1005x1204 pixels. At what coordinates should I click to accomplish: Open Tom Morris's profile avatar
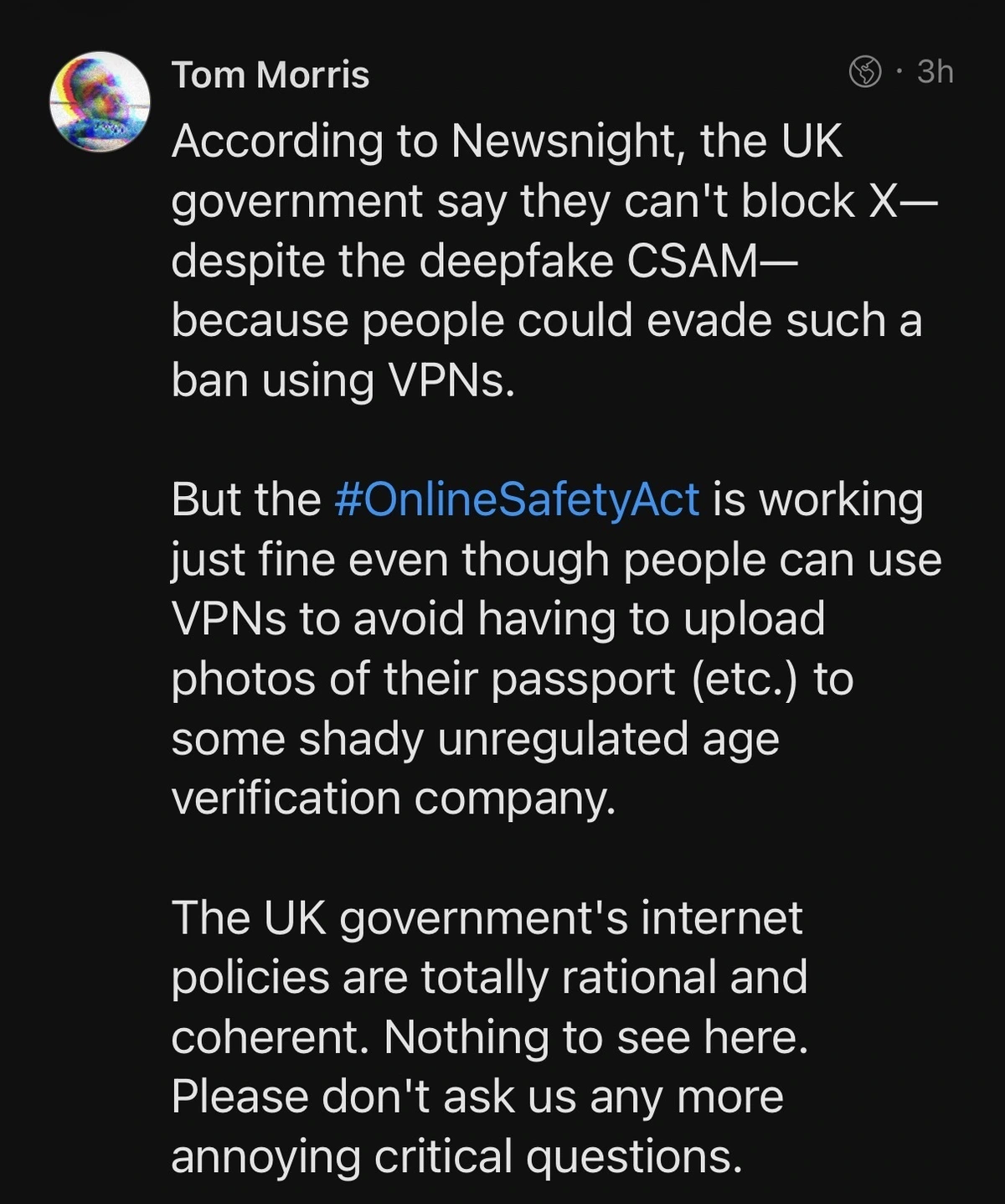(100, 102)
